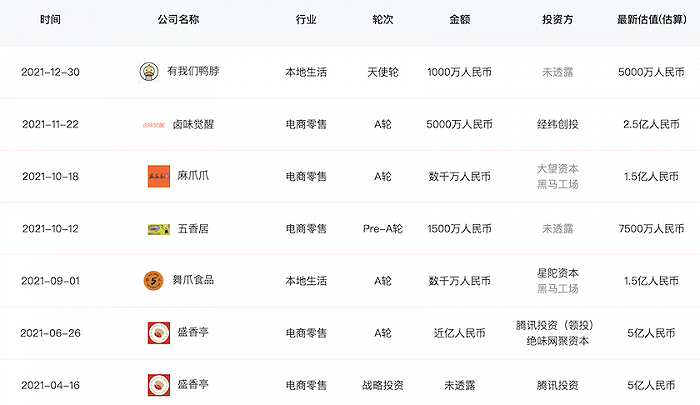Click the 有我们鸭脖 company logo icon
The height and width of the screenshot is (405, 700).
coord(150,72)
